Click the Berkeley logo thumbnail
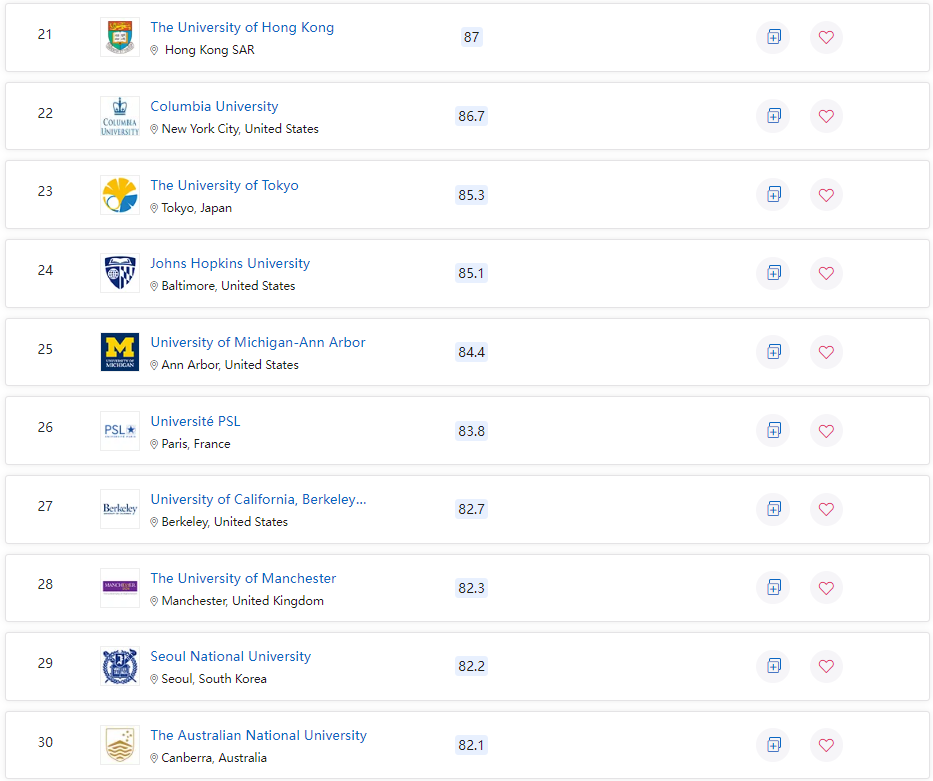Viewport: 933px width, 781px height. tap(120, 509)
